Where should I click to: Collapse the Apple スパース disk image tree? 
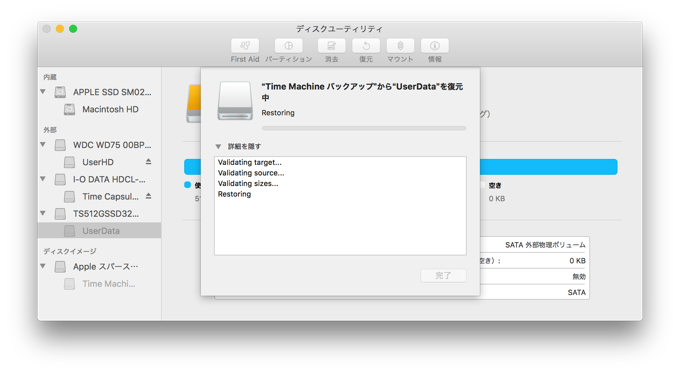click(x=43, y=266)
